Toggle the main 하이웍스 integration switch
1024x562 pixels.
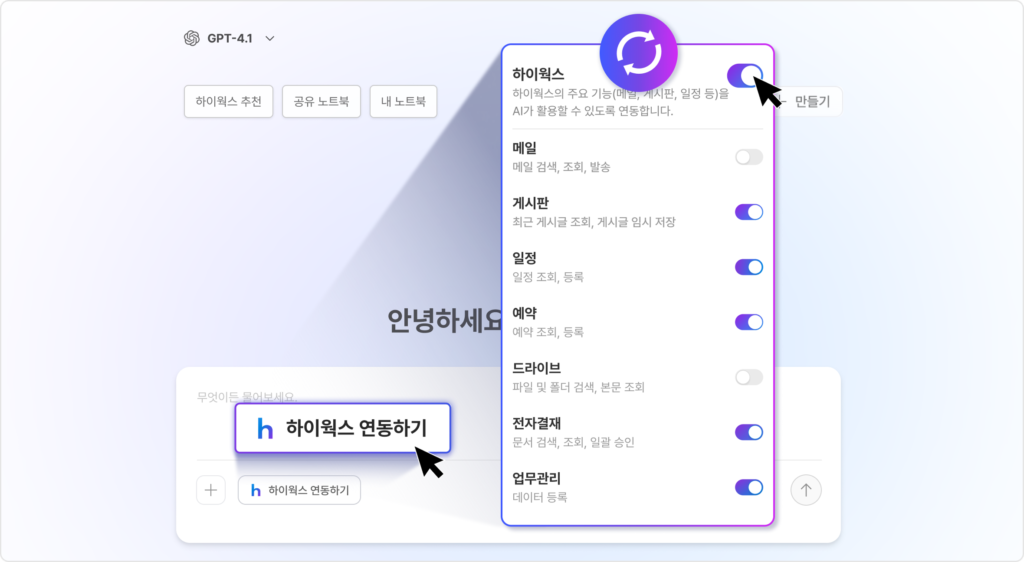point(744,76)
